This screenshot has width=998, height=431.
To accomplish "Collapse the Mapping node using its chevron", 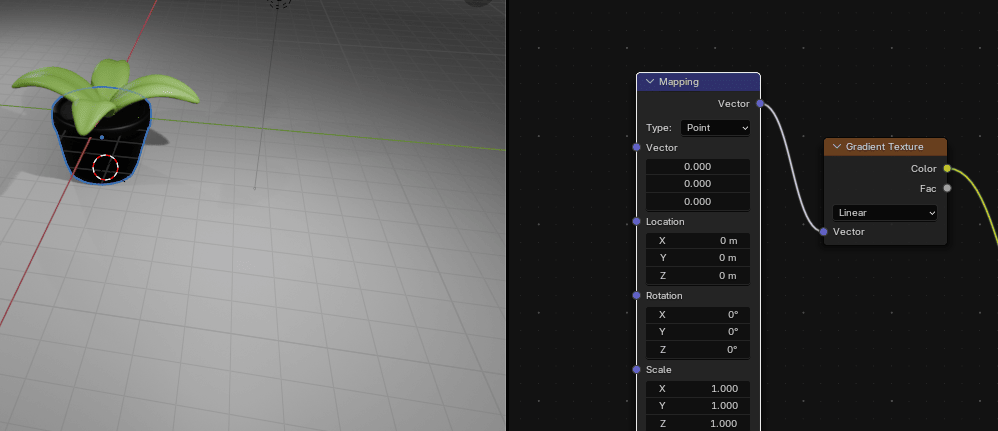I will click(650, 82).
